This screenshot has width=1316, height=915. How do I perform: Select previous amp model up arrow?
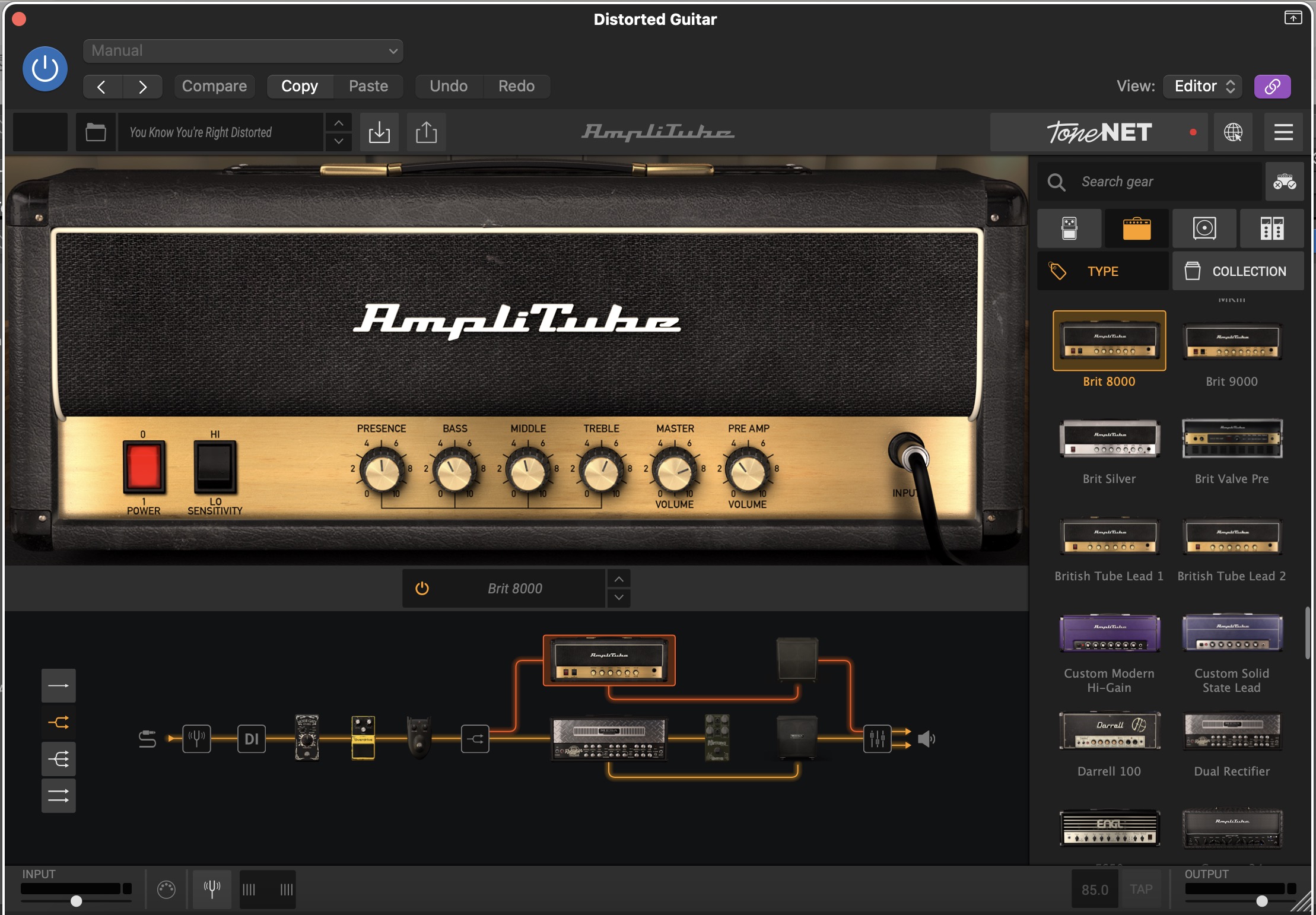[619, 579]
